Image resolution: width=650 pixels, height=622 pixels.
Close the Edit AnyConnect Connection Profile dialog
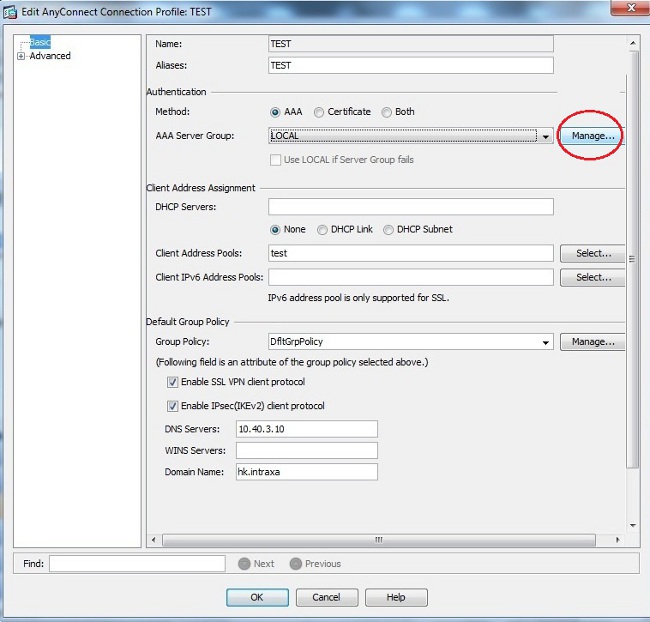[631, 8]
